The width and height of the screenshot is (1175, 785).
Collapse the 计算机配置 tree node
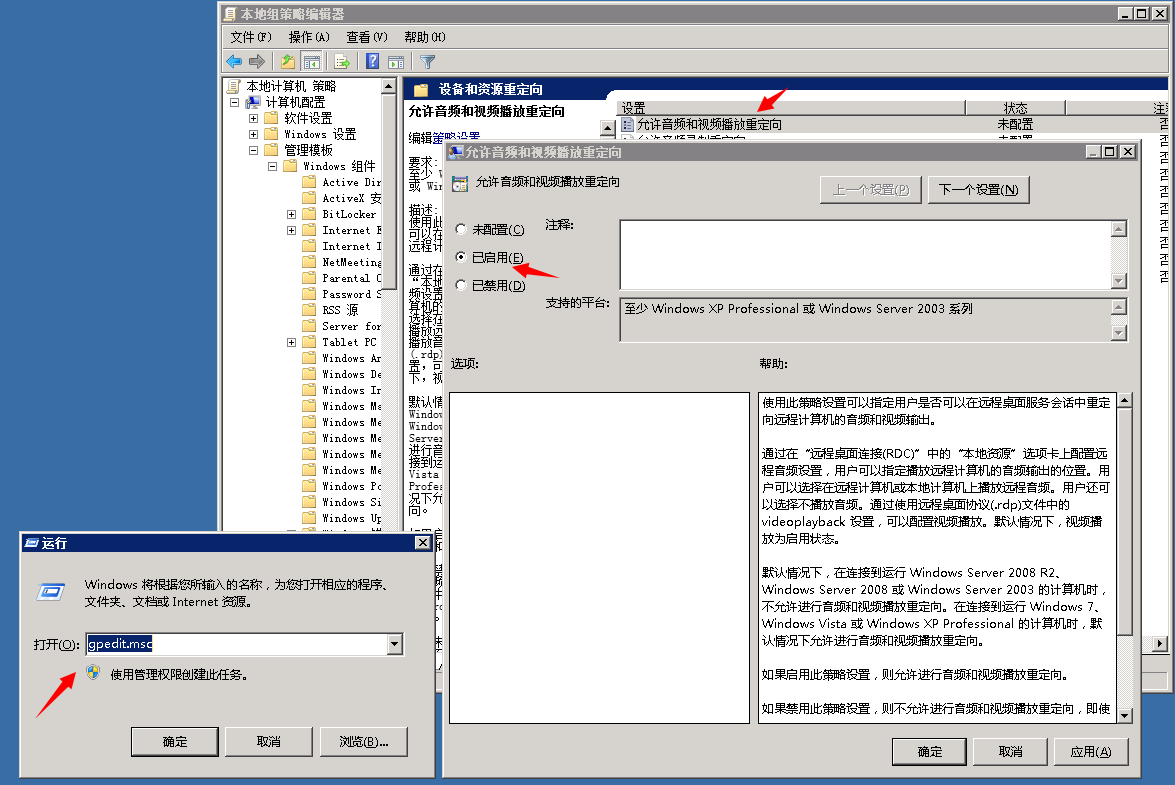click(x=235, y=102)
